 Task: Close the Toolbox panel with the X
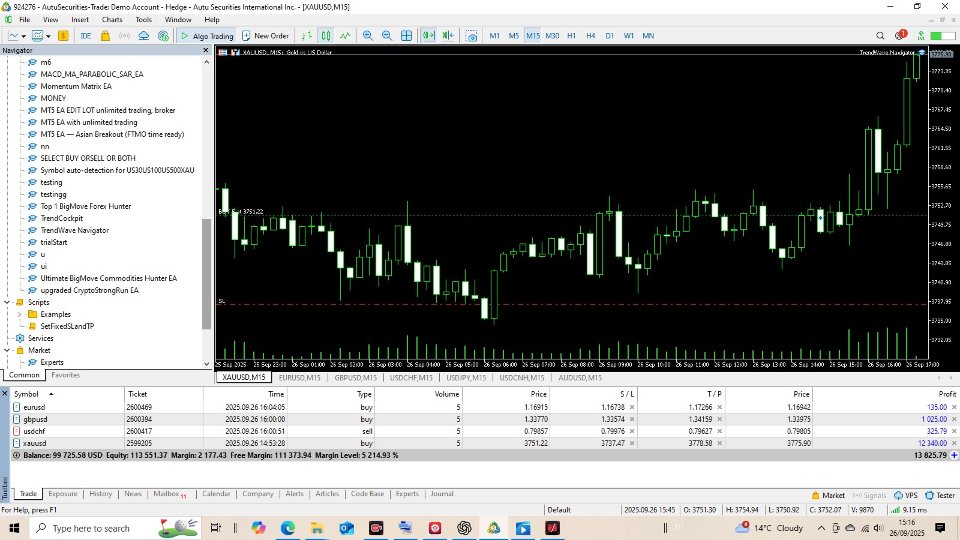4,394
